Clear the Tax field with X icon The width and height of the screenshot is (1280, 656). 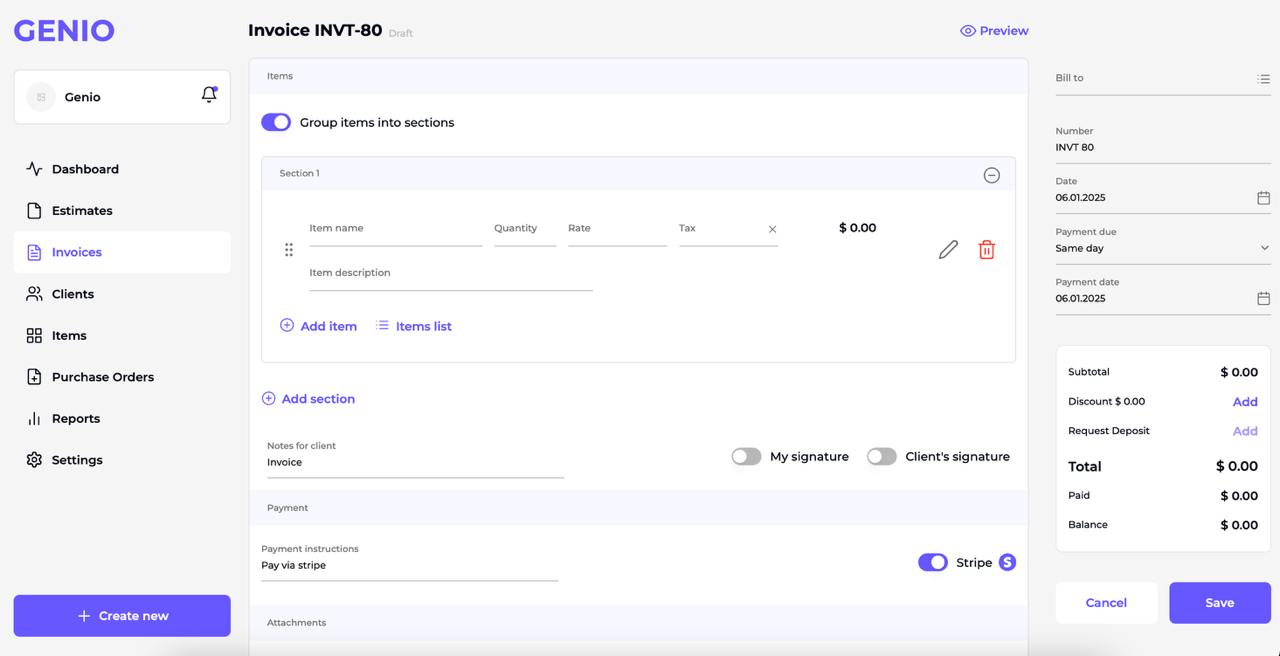pyautogui.click(x=772, y=229)
